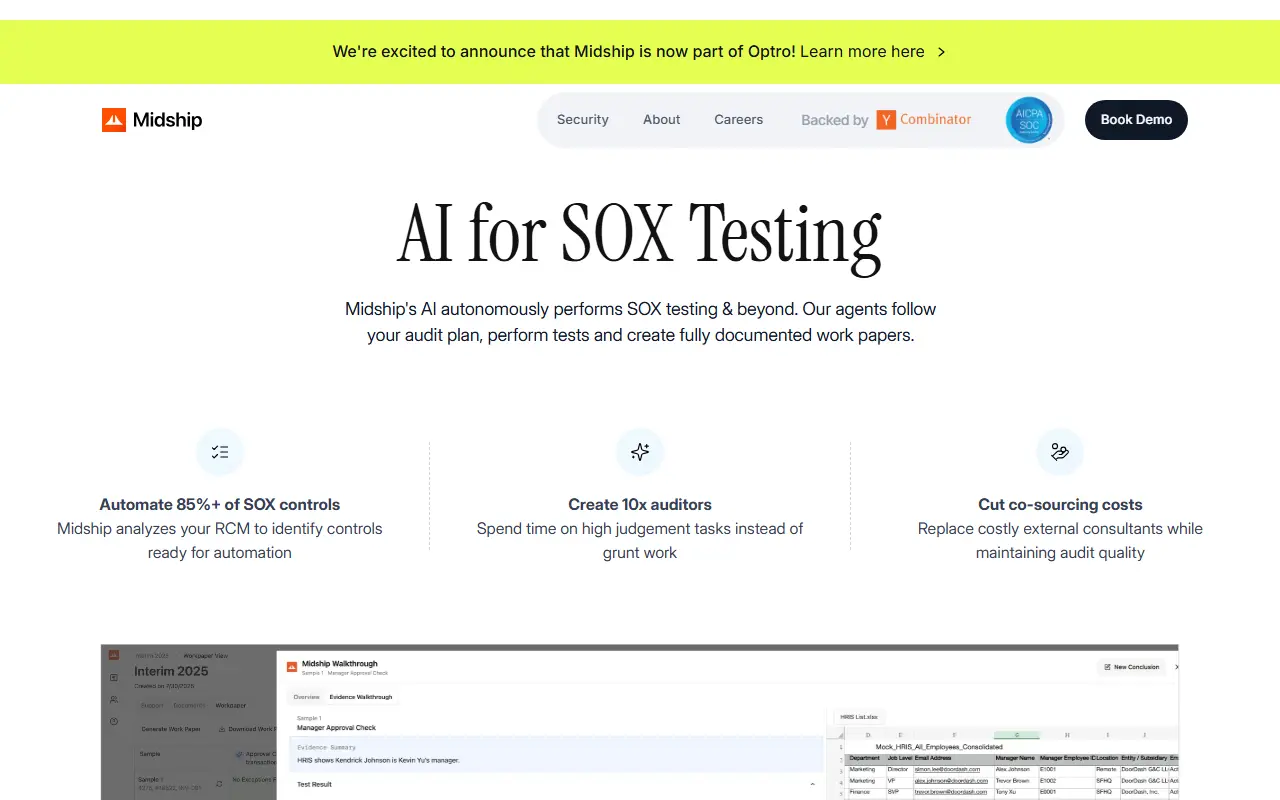Click the Mock_HRIS_All_Employees_Consolidated sheet title

(x=939, y=747)
